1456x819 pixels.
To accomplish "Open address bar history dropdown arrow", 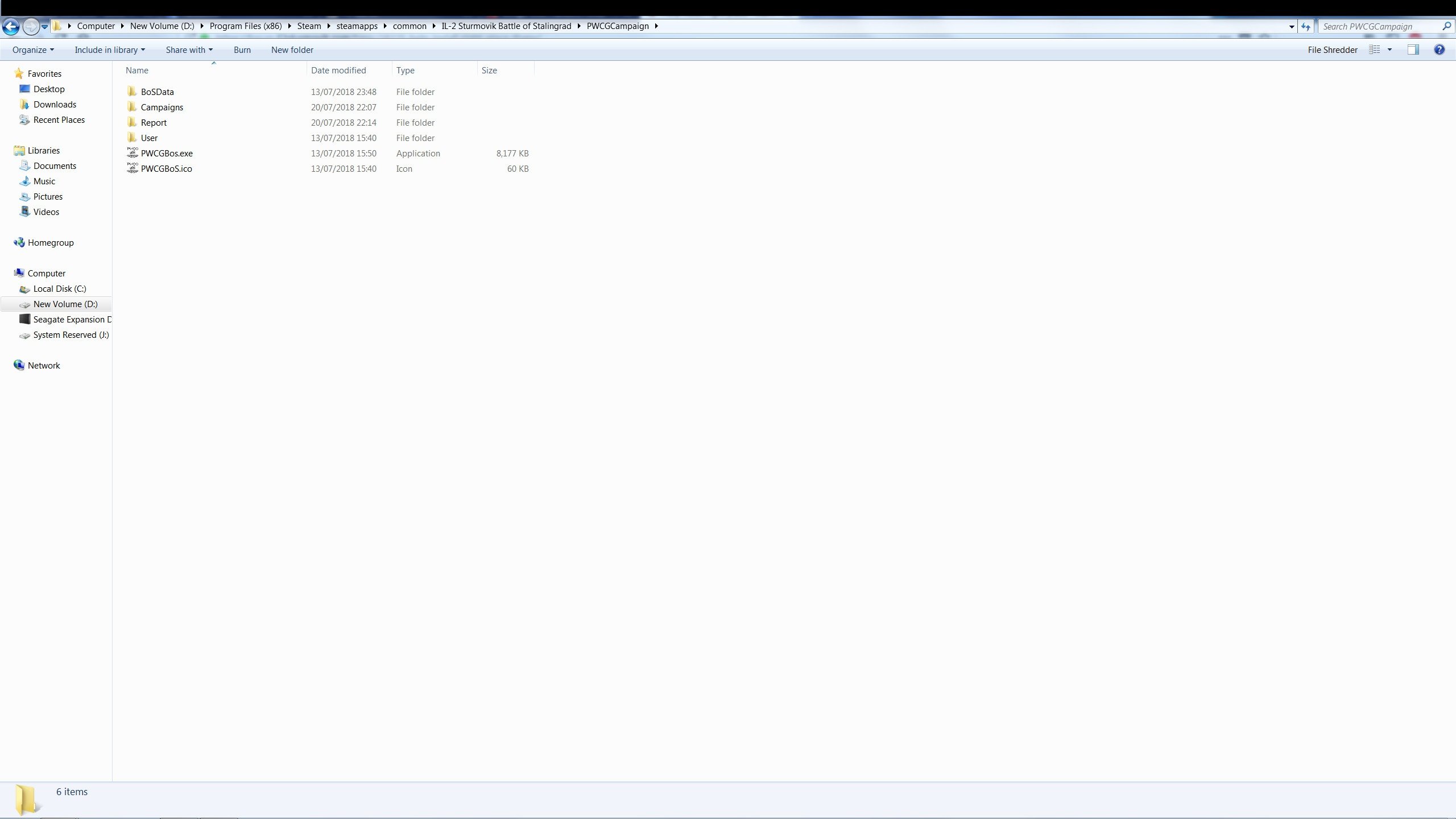I will [x=1291, y=26].
